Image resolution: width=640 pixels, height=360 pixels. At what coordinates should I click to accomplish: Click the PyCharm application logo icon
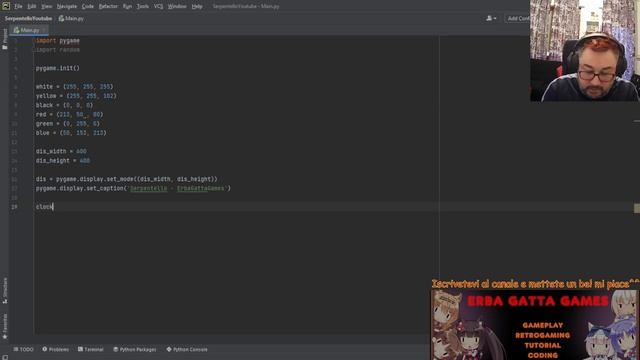[x=6, y=6]
